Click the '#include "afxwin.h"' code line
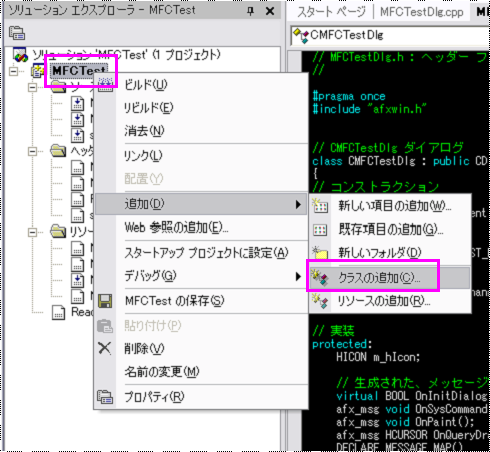490x452 pixels. coord(369,109)
